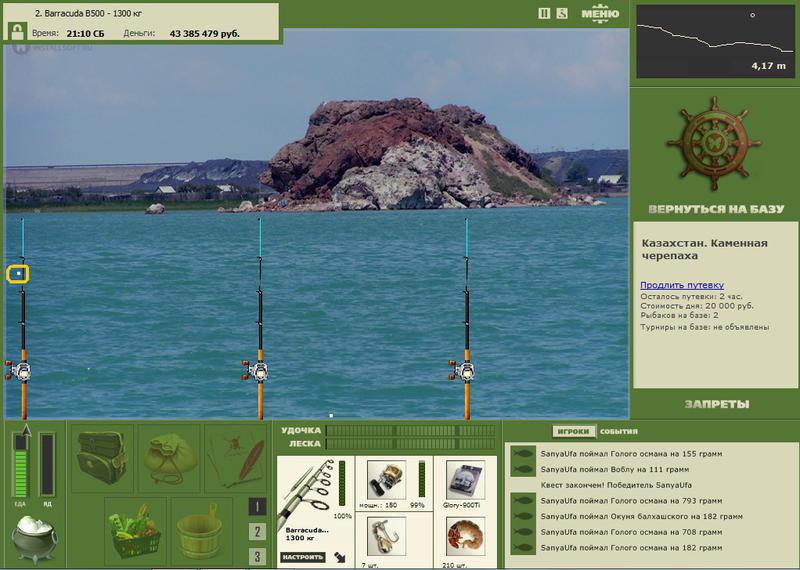Image resolution: width=800 pixels, height=570 pixels.
Task: Open the food basket icon
Action: [x=136, y=531]
